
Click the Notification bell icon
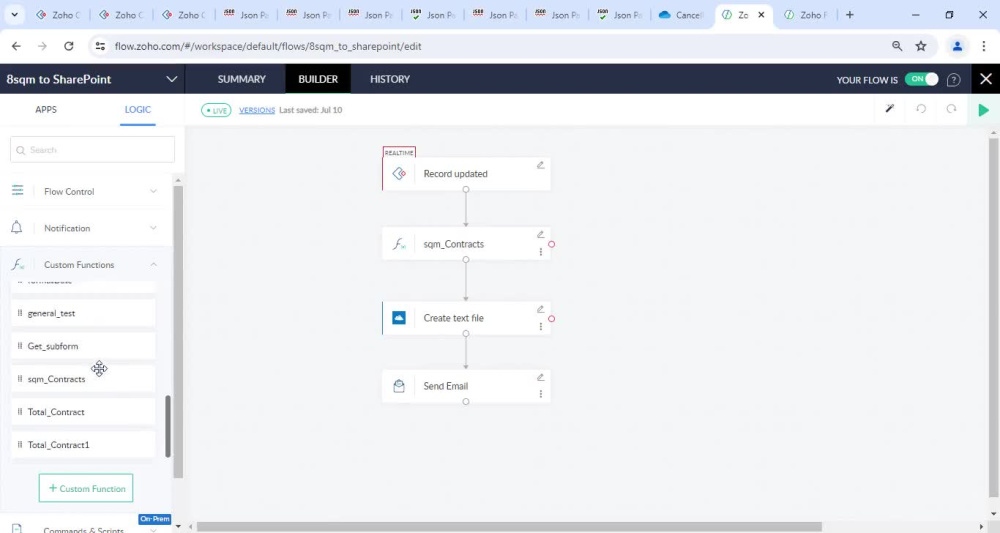[17, 228]
